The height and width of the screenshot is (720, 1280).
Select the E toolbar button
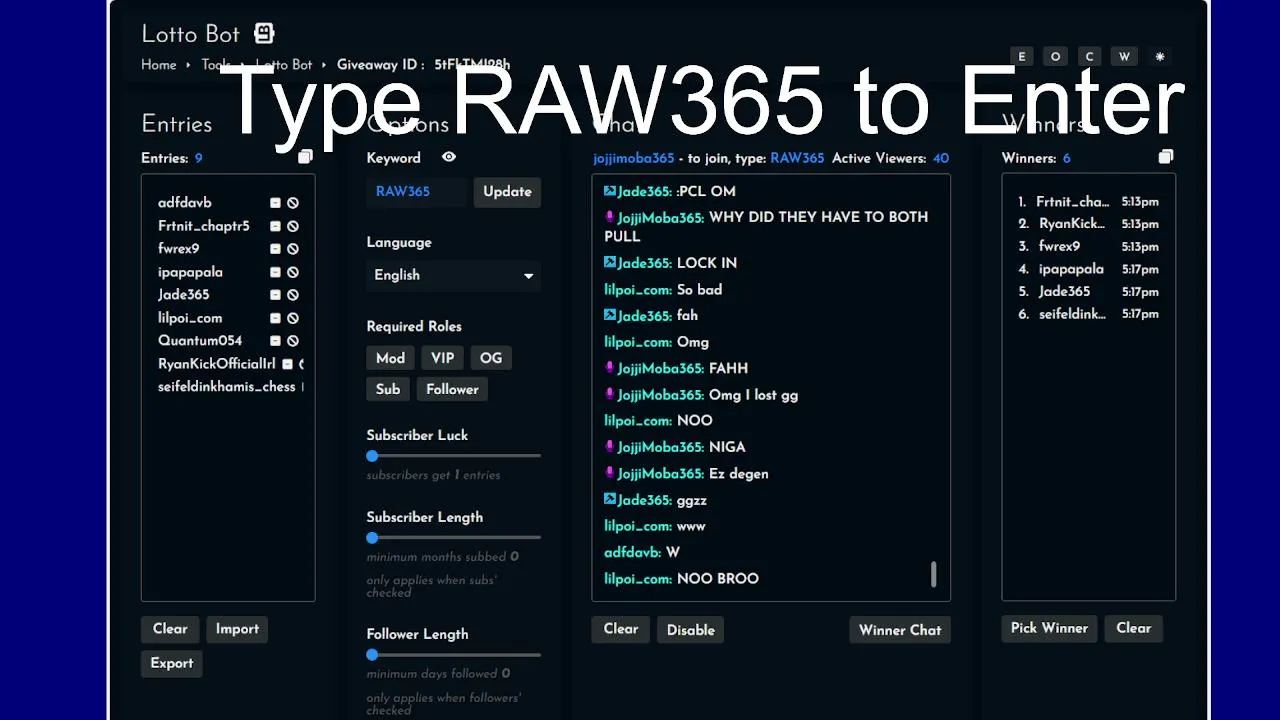tap(1022, 57)
